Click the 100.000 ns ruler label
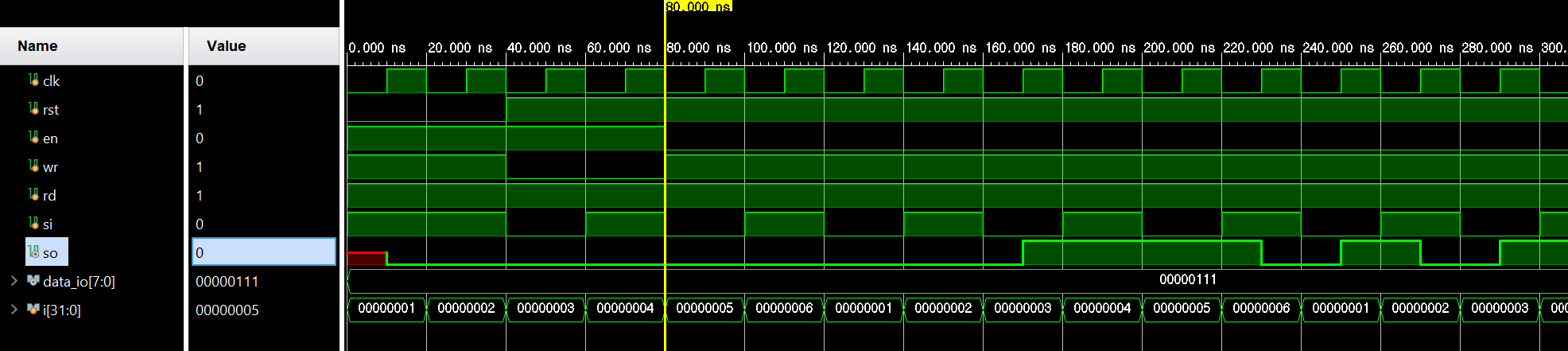1568x351 pixels. (x=782, y=48)
